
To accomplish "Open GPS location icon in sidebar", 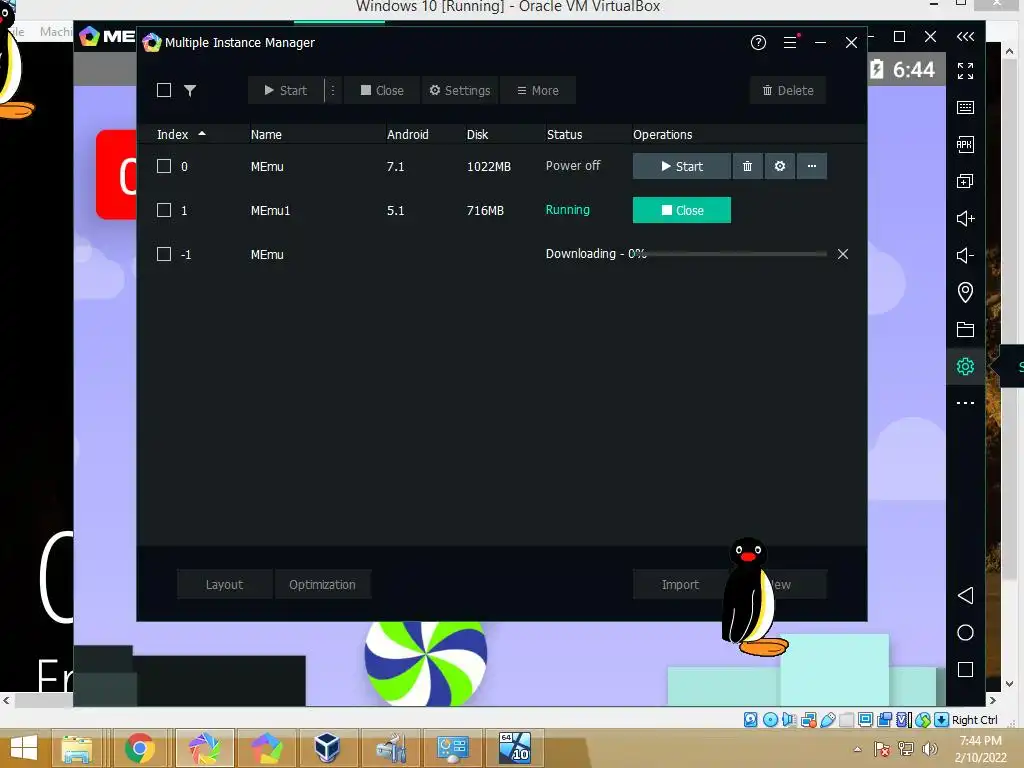I will tap(965, 292).
